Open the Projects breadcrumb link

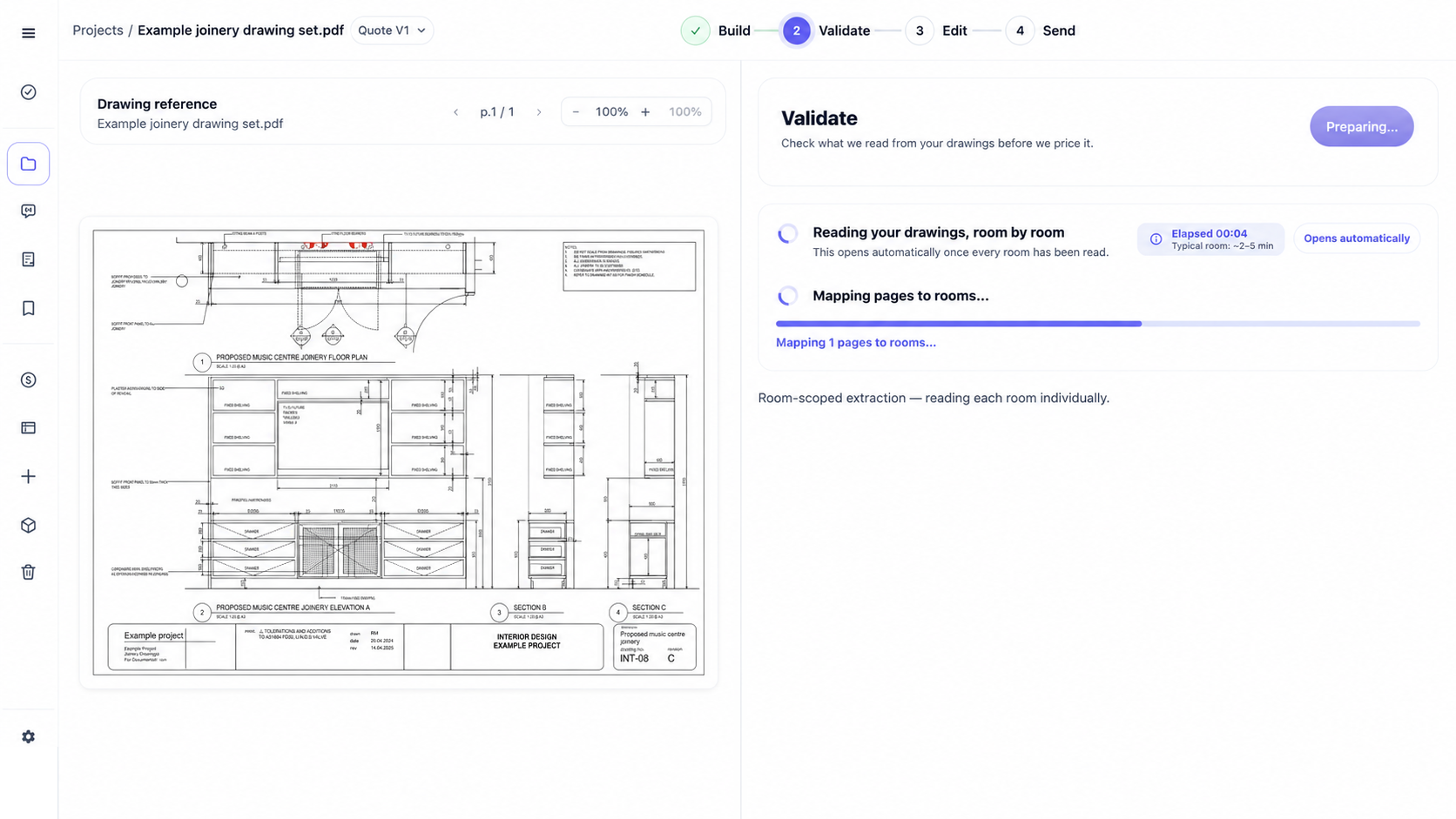point(98,30)
